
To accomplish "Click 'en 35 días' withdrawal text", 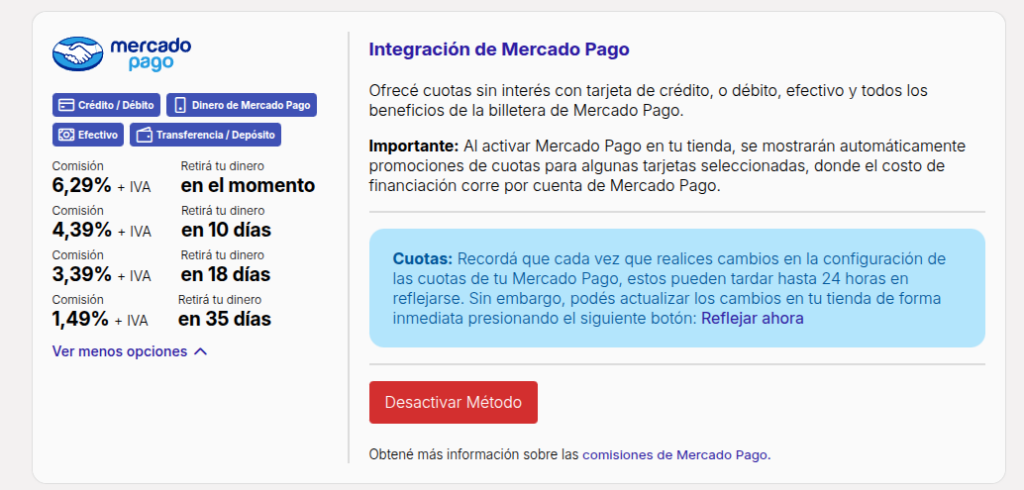I will (225, 319).
